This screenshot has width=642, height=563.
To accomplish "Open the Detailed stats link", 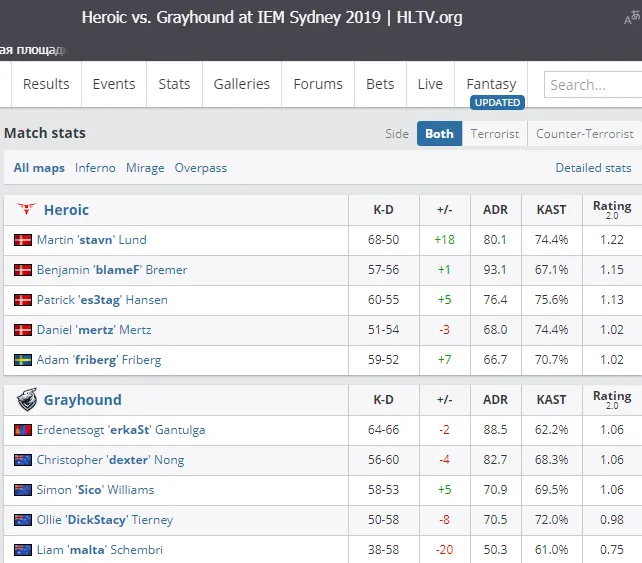I will pos(593,168).
